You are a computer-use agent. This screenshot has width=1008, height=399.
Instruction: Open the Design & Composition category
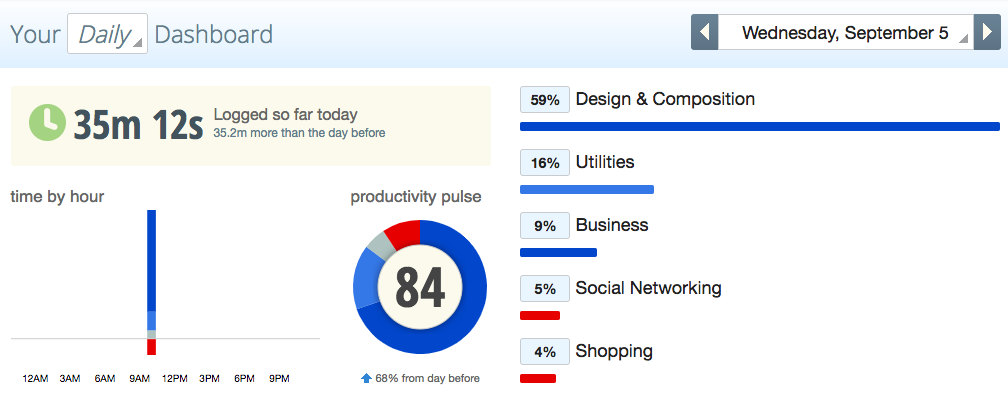[x=665, y=99]
